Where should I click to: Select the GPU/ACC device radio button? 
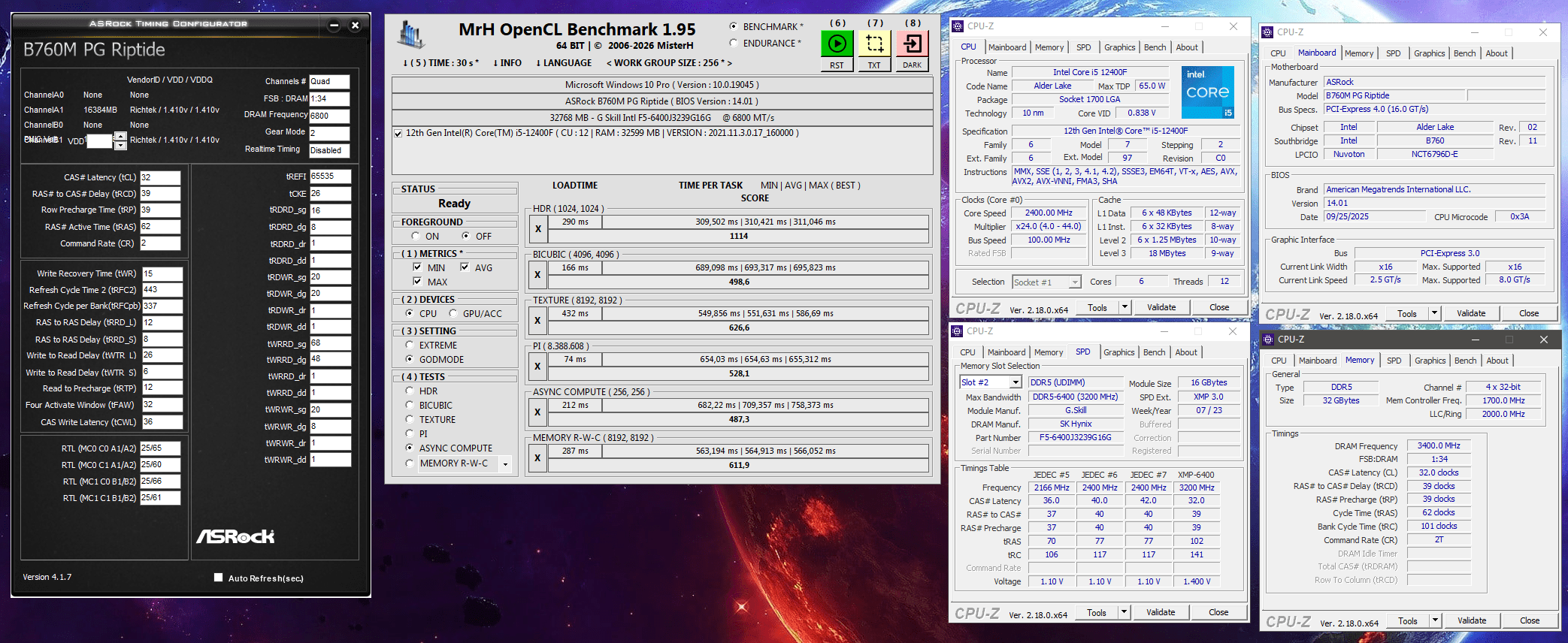pos(453,313)
